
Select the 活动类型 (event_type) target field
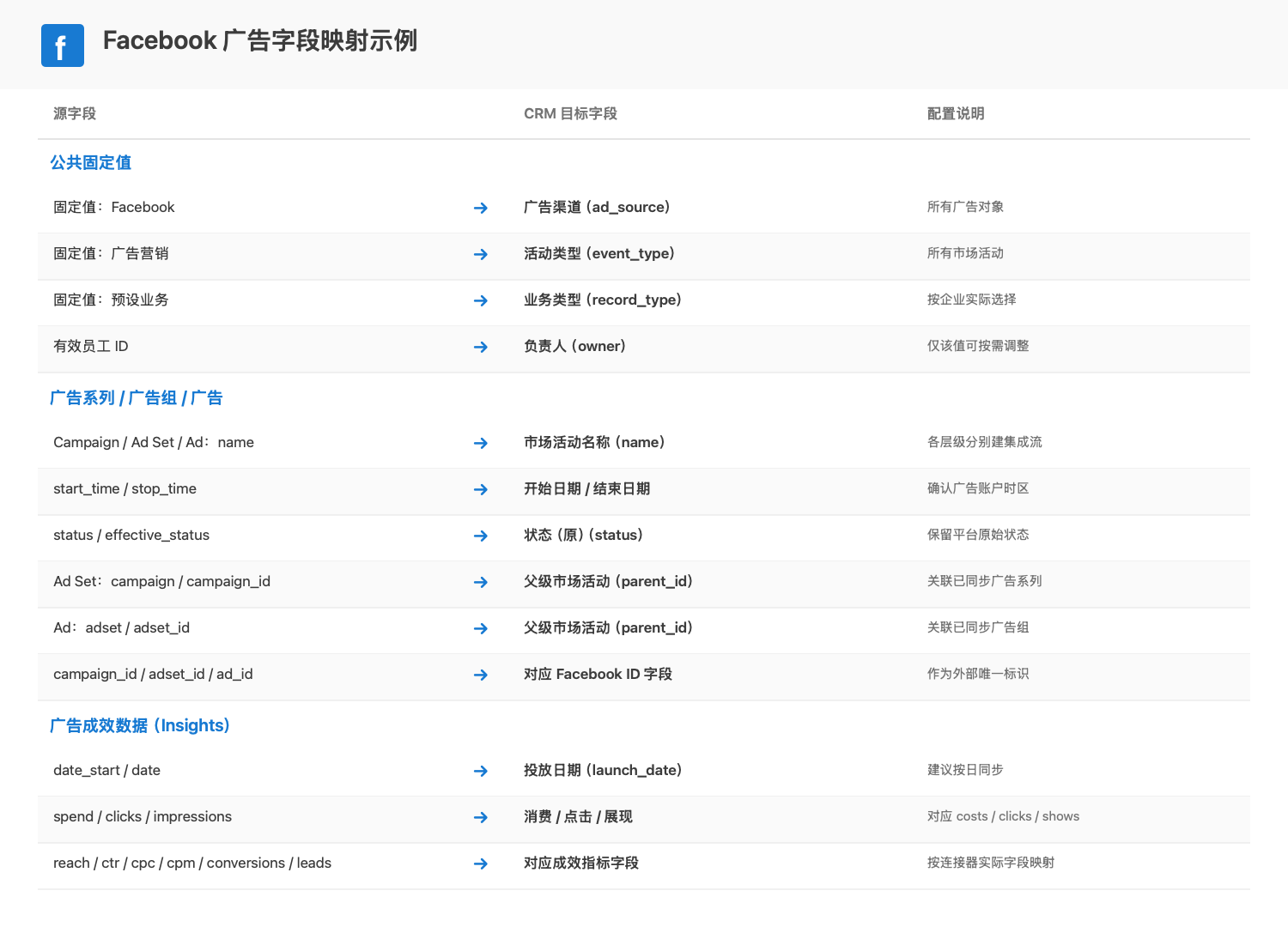point(599,253)
